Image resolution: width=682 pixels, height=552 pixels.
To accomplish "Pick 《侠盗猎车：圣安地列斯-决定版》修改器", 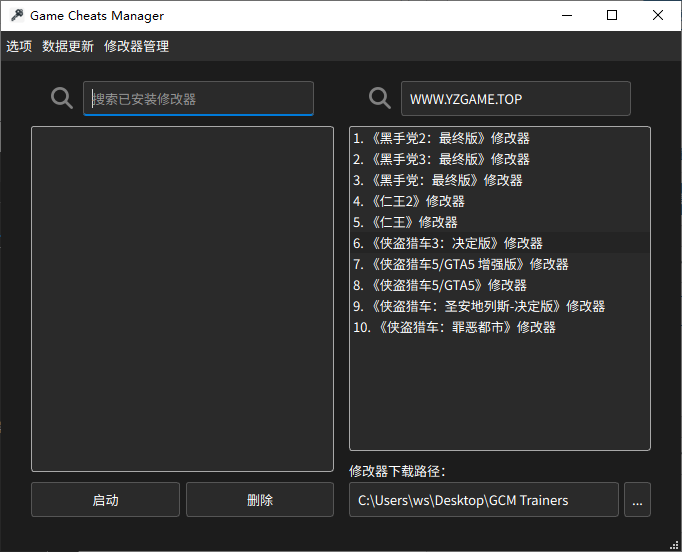I will tap(500, 306).
